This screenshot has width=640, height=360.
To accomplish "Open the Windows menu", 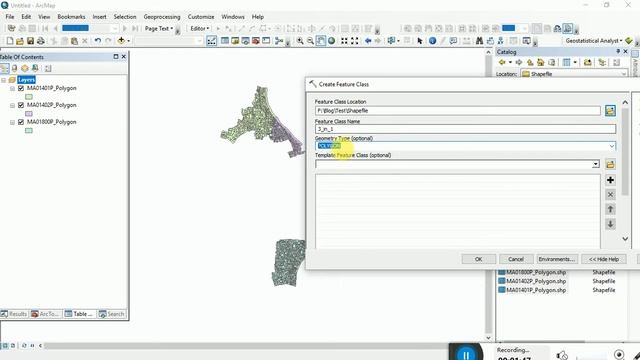I will (x=233, y=17).
